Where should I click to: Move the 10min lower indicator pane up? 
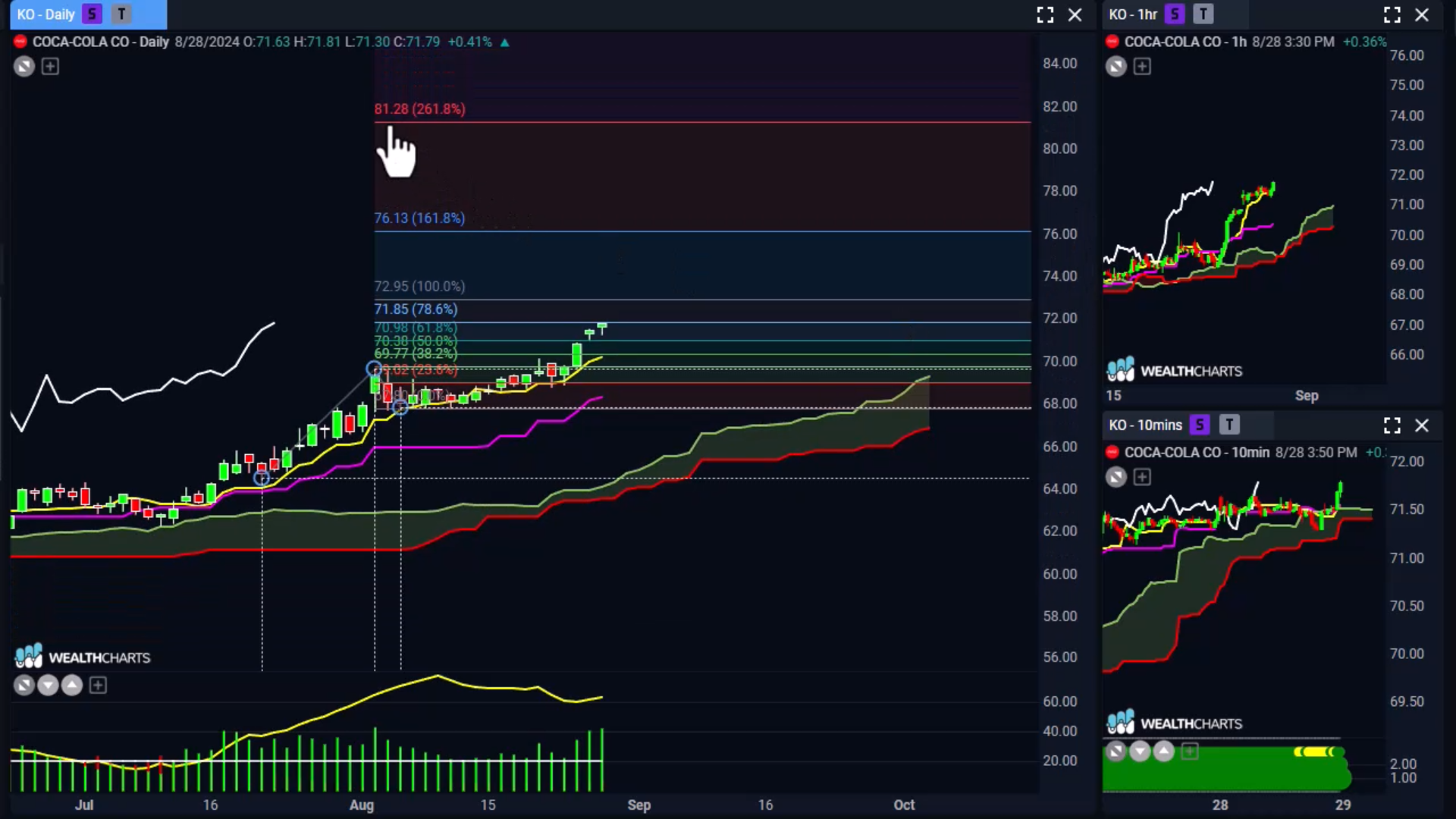tap(1164, 752)
